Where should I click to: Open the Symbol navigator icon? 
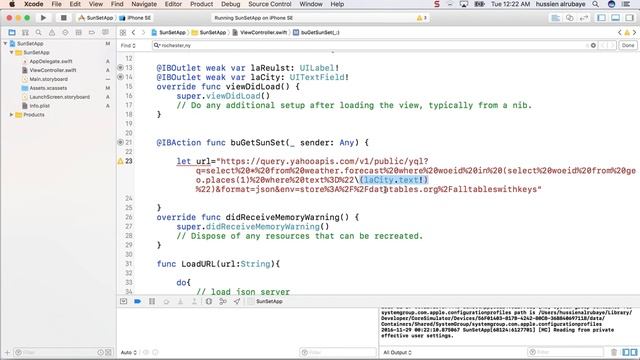coord(25,32)
